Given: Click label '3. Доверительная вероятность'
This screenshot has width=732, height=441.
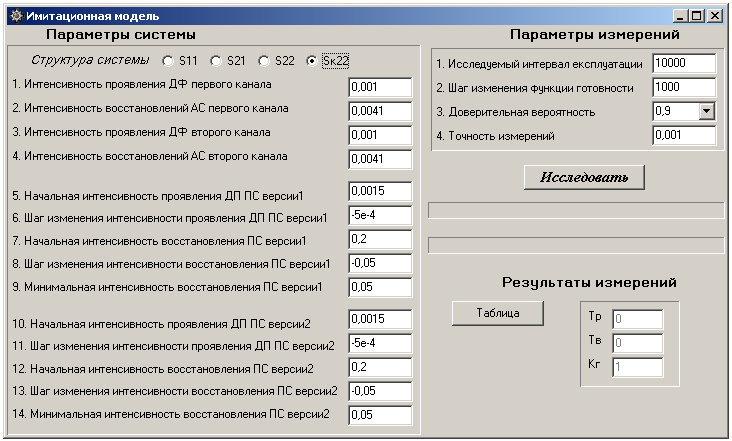Looking at the screenshot, I should tap(516, 112).
